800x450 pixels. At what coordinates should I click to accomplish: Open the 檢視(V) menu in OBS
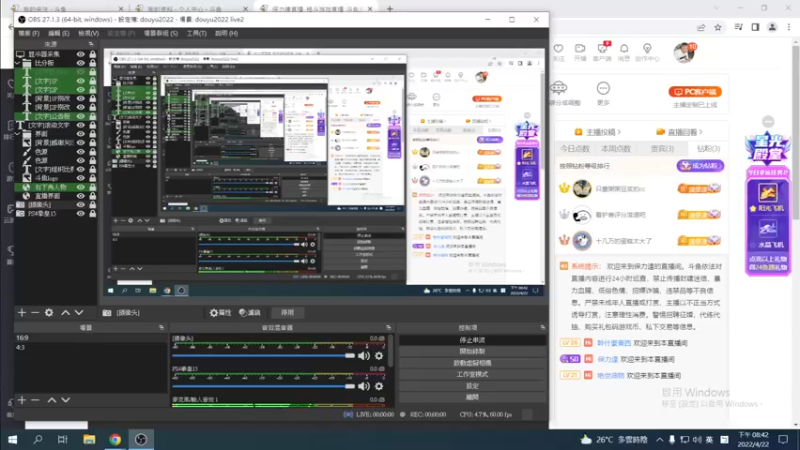pyautogui.click(x=88, y=33)
